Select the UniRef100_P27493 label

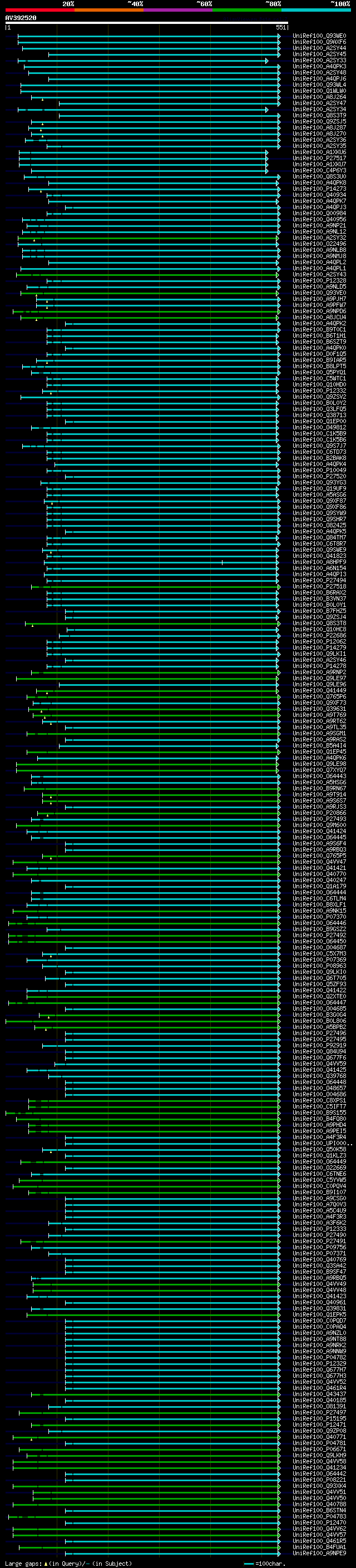coord(319,819)
